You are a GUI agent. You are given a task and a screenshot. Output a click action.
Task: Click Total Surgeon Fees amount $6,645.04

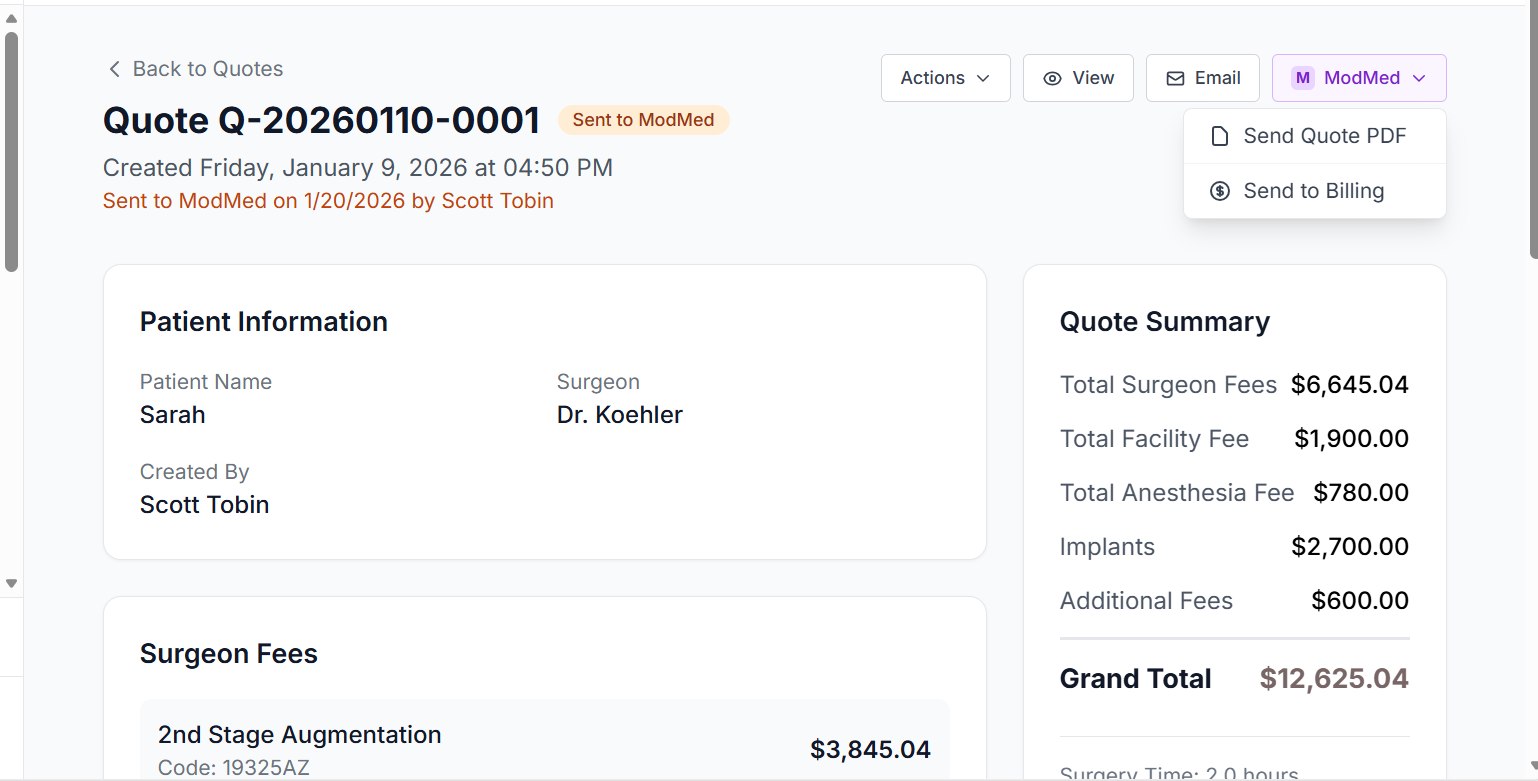click(x=1350, y=385)
